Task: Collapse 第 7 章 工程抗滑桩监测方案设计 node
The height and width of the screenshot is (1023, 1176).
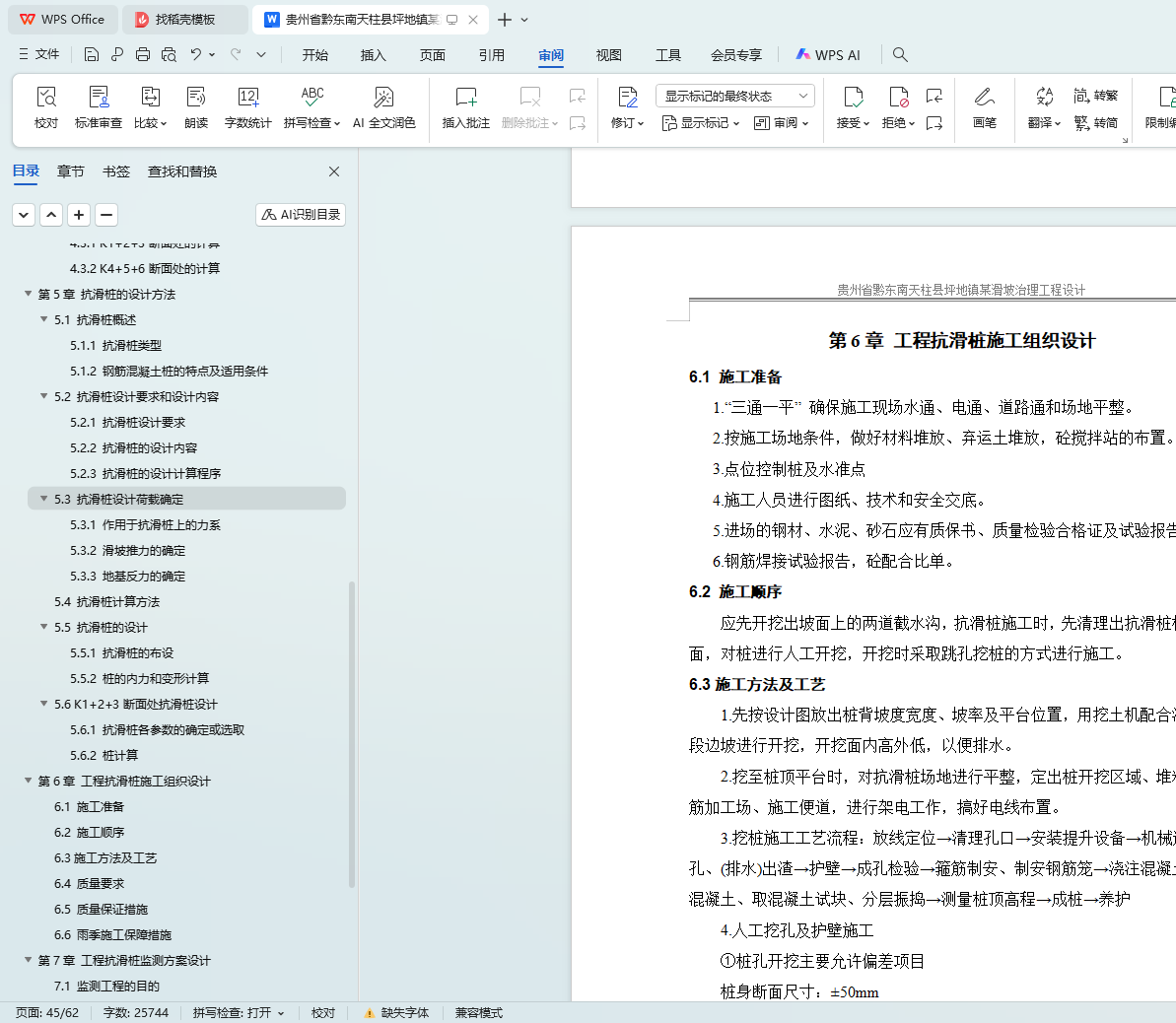Action: pos(28,960)
